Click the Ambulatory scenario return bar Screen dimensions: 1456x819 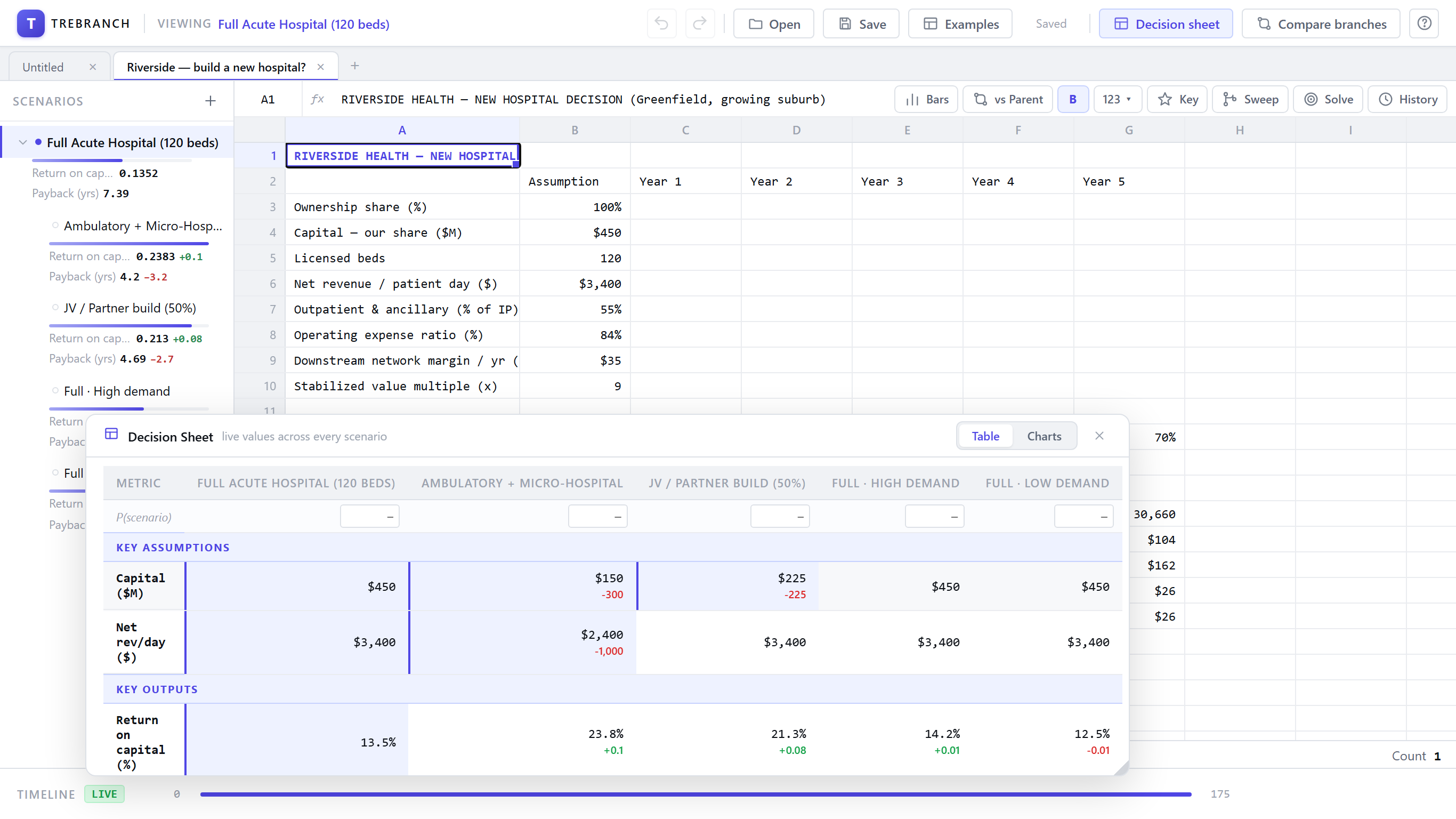coord(129,243)
